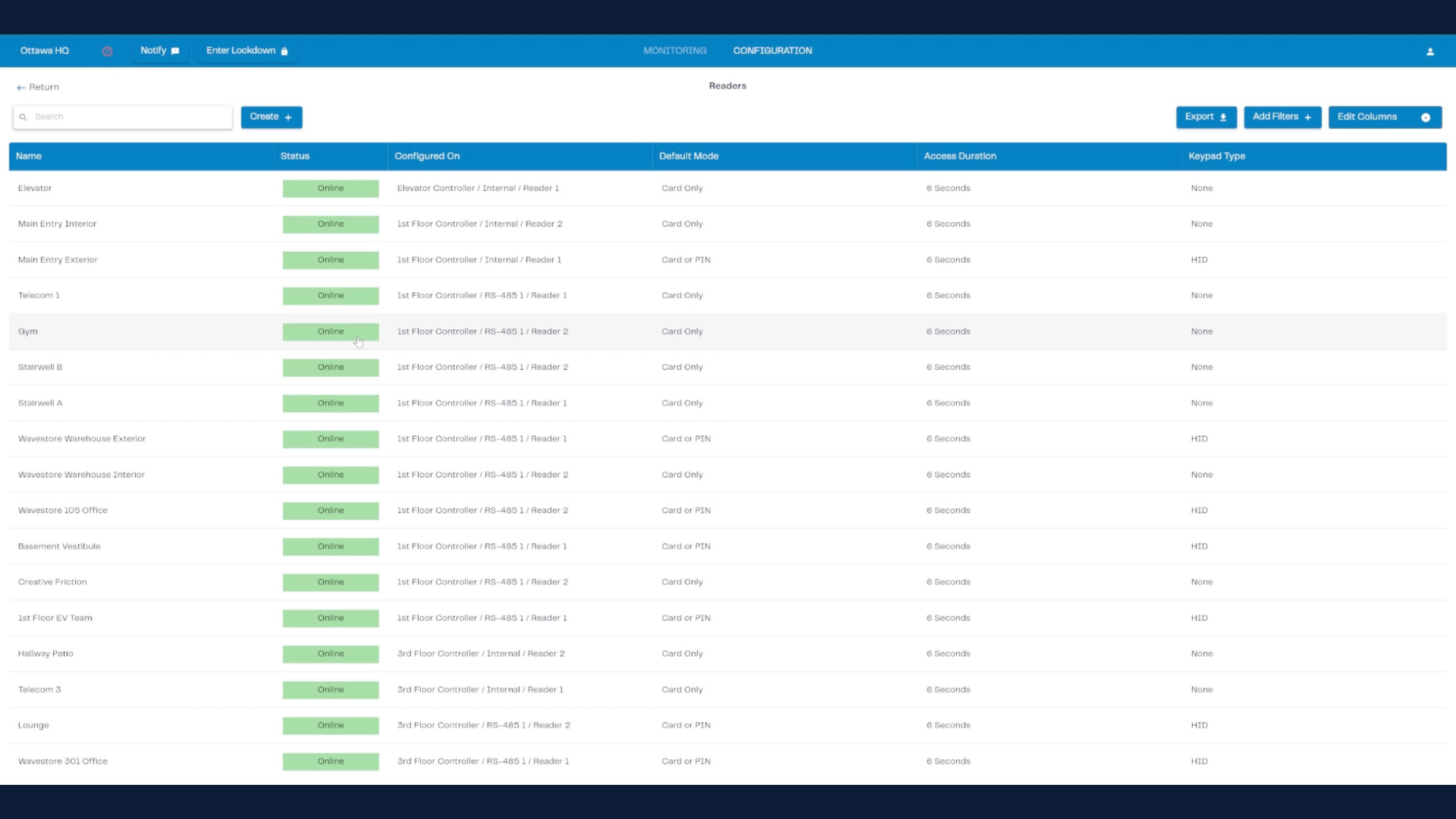Viewport: 1456px width, 819px height.
Task: Click the magnifier icon in search box
Action: coord(24,118)
